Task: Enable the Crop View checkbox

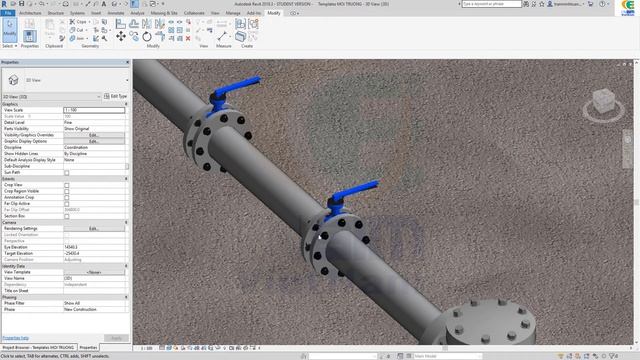Action: point(67,185)
